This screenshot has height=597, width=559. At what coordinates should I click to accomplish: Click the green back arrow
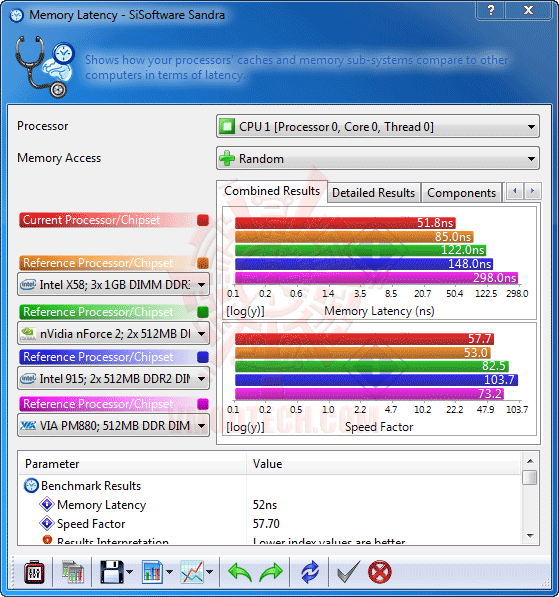pyautogui.click(x=240, y=572)
